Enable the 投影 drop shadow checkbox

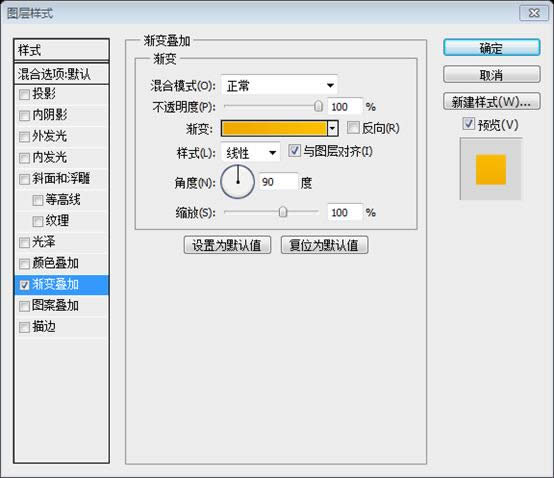click(x=24, y=94)
